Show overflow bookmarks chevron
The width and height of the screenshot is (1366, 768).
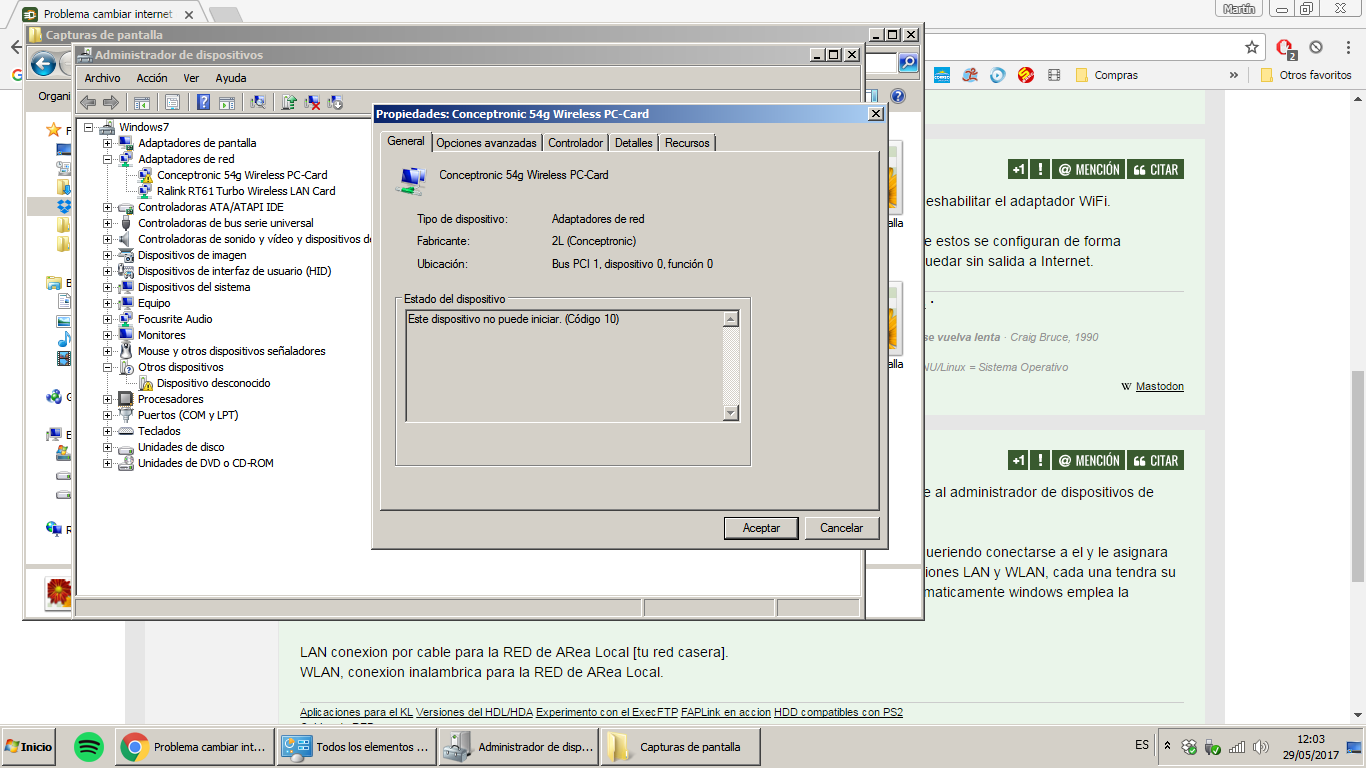click(1234, 75)
